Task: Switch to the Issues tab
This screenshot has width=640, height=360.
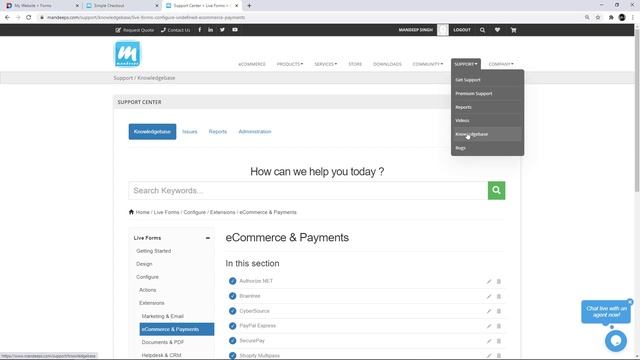Action: click(x=190, y=131)
